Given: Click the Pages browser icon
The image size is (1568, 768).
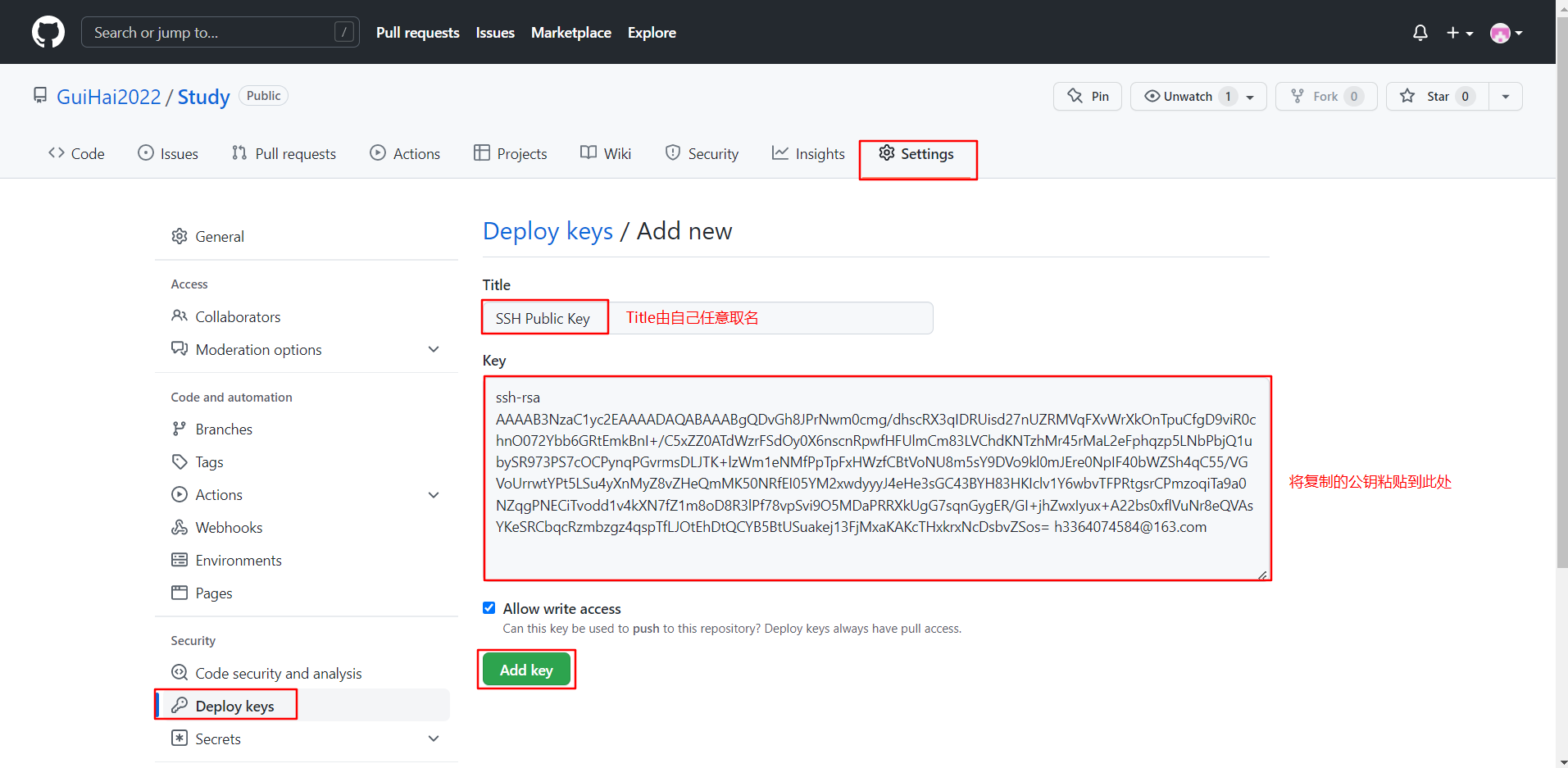Looking at the screenshot, I should [x=180, y=593].
